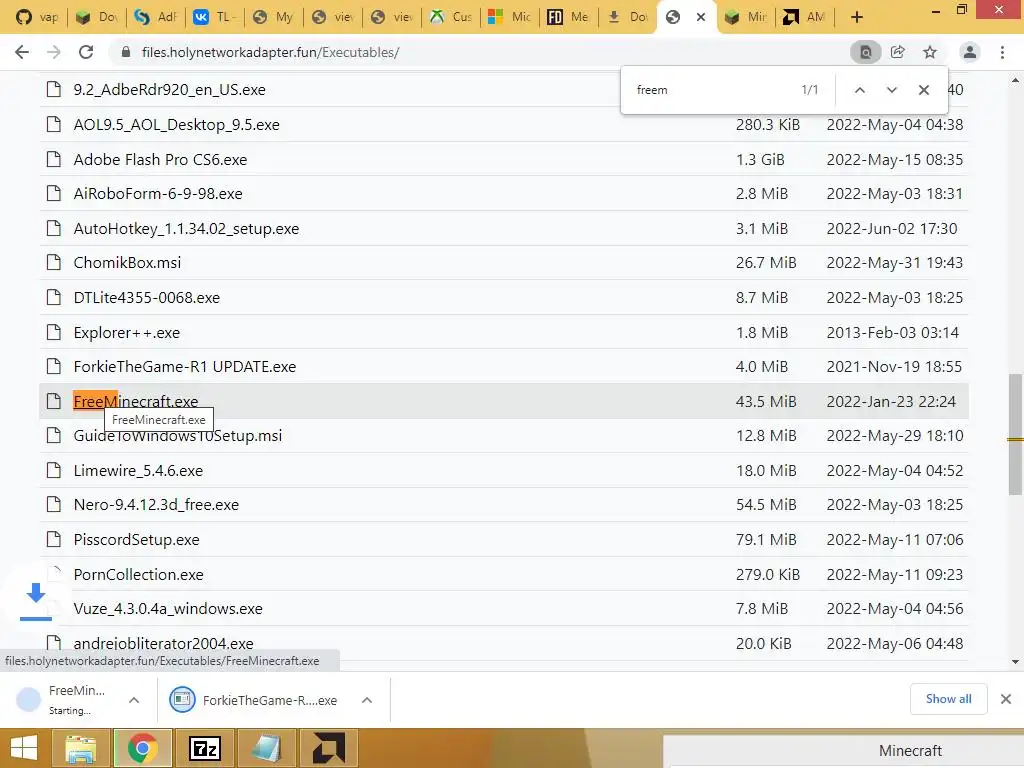The image size is (1024, 768).
Task: Close the downloads bar
Action: (1006, 699)
